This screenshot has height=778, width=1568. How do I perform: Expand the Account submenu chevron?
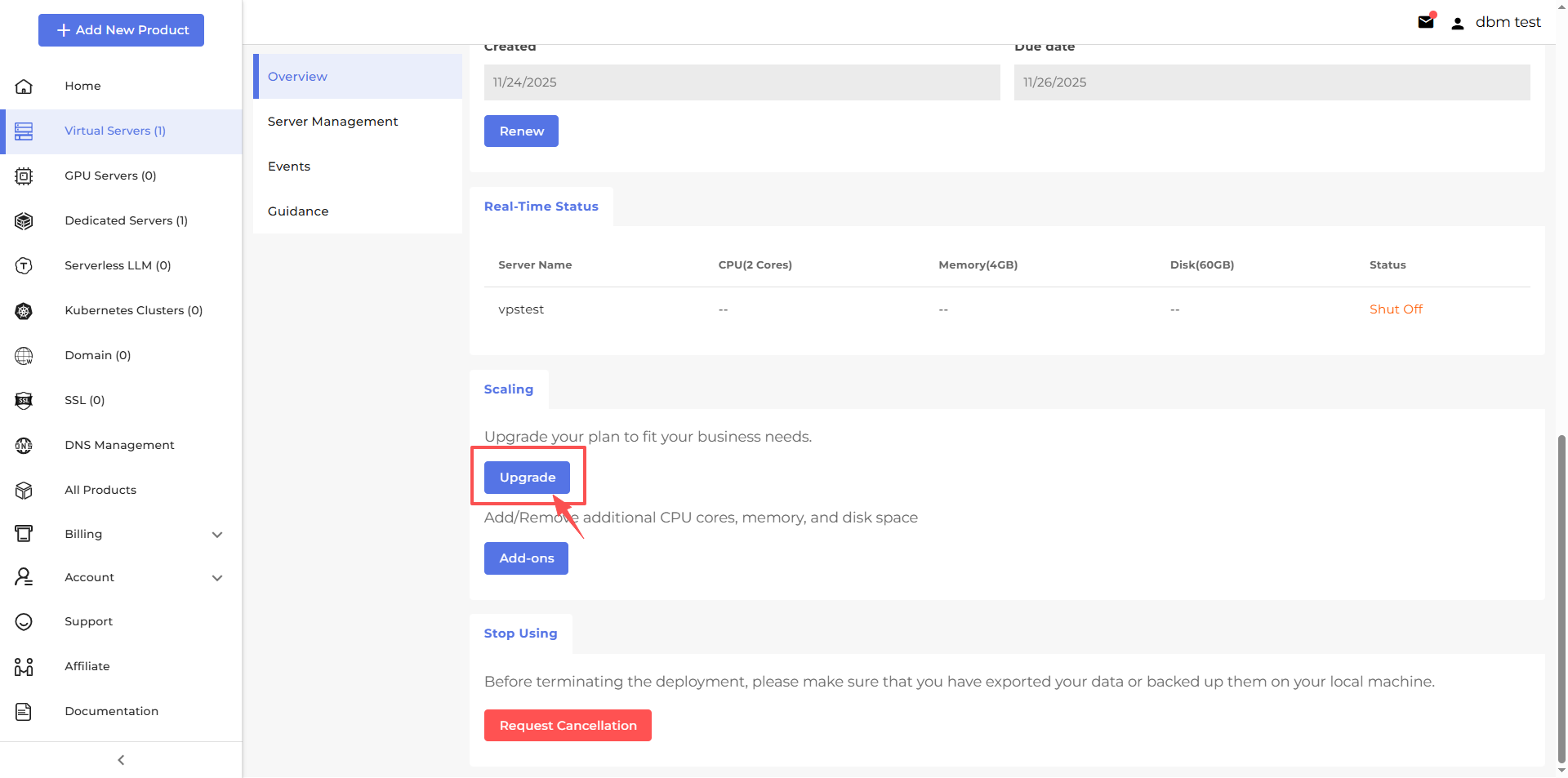click(x=217, y=578)
